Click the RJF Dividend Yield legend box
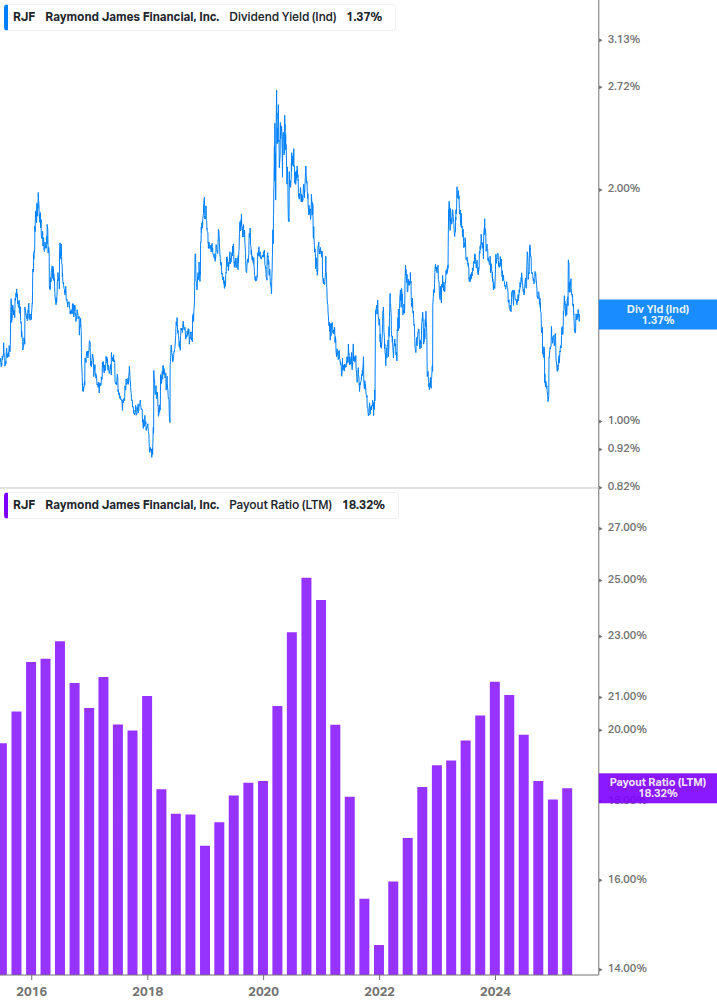 pyautogui.click(x=199, y=17)
